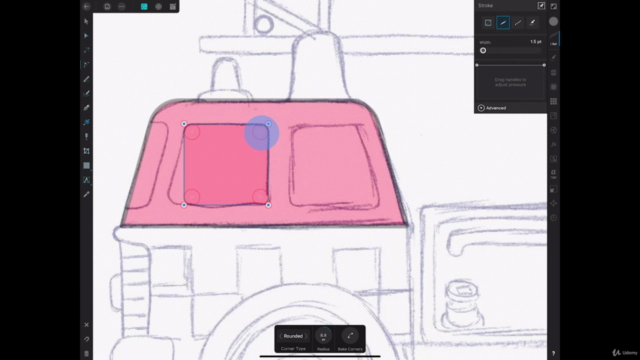Open the Symbols studio
640x360 pixels.
[x=553, y=87]
